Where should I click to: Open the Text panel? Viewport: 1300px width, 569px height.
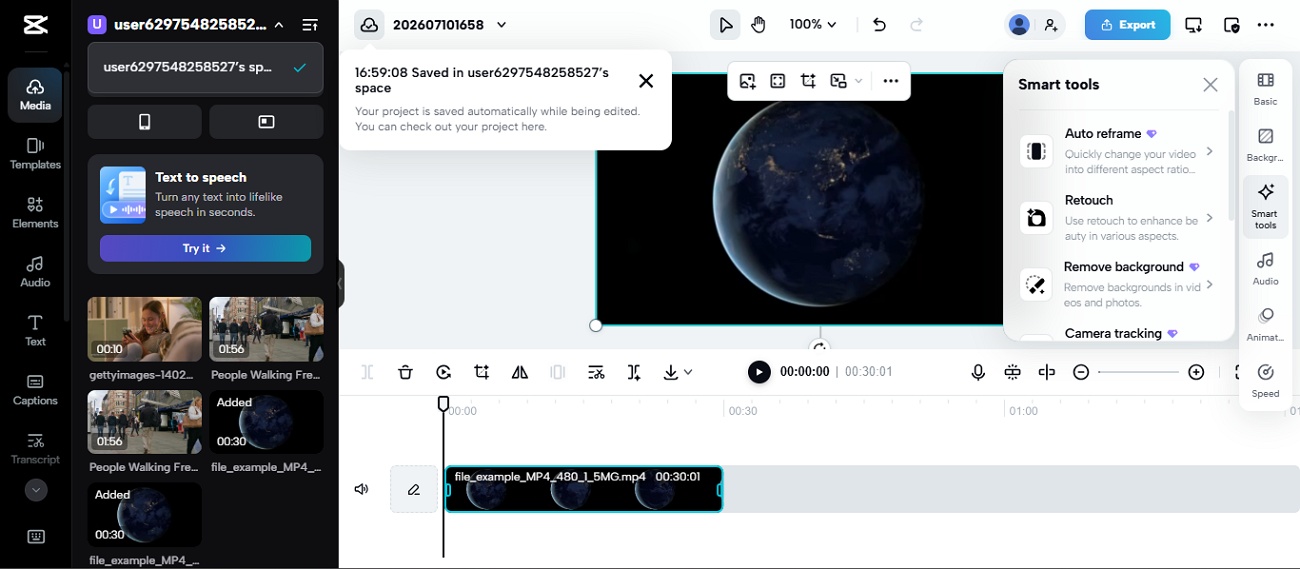[x=35, y=331]
